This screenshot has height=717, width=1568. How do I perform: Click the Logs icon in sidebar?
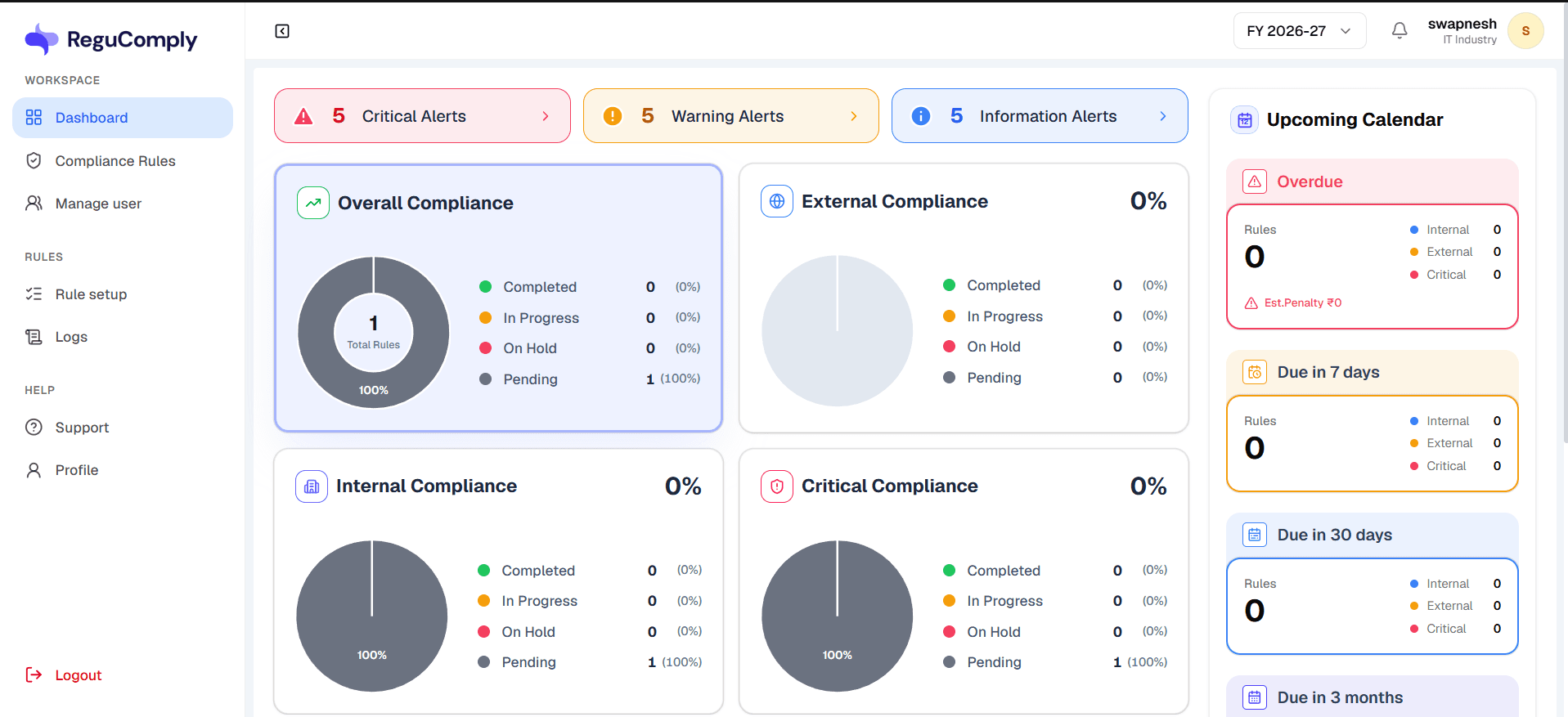[x=34, y=336]
